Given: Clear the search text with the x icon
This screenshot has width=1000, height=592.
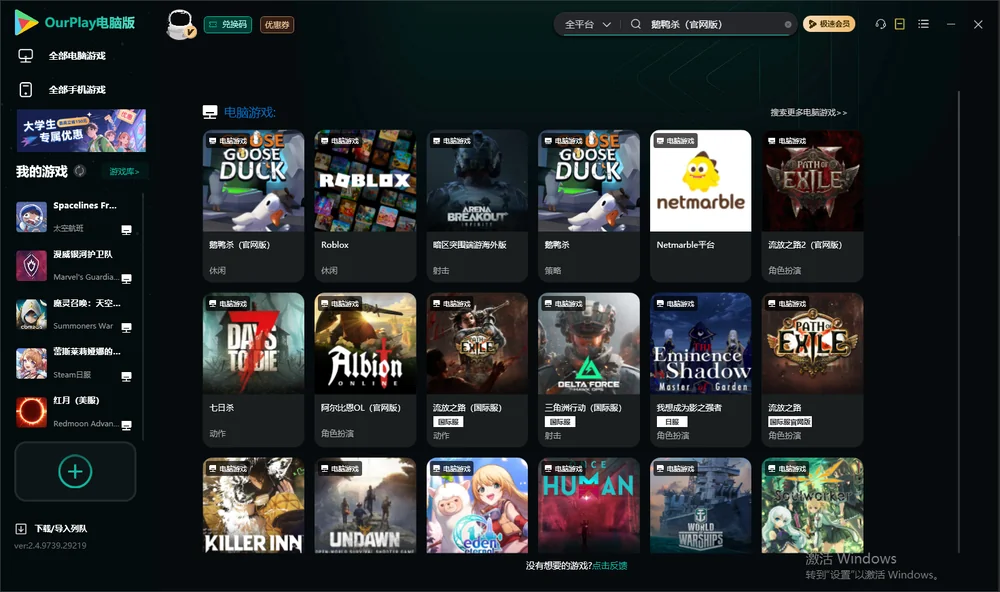Looking at the screenshot, I should tap(788, 24).
